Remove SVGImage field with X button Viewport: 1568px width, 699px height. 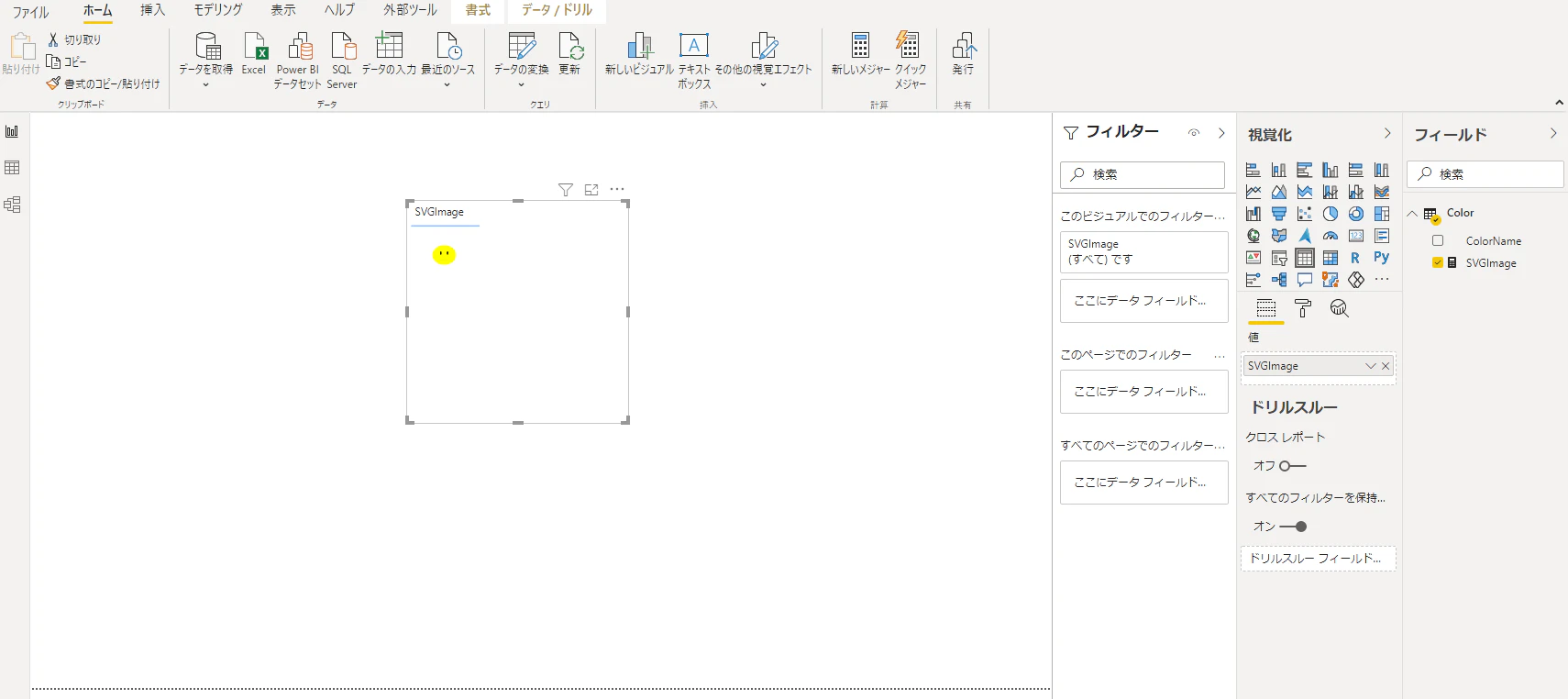click(x=1386, y=366)
